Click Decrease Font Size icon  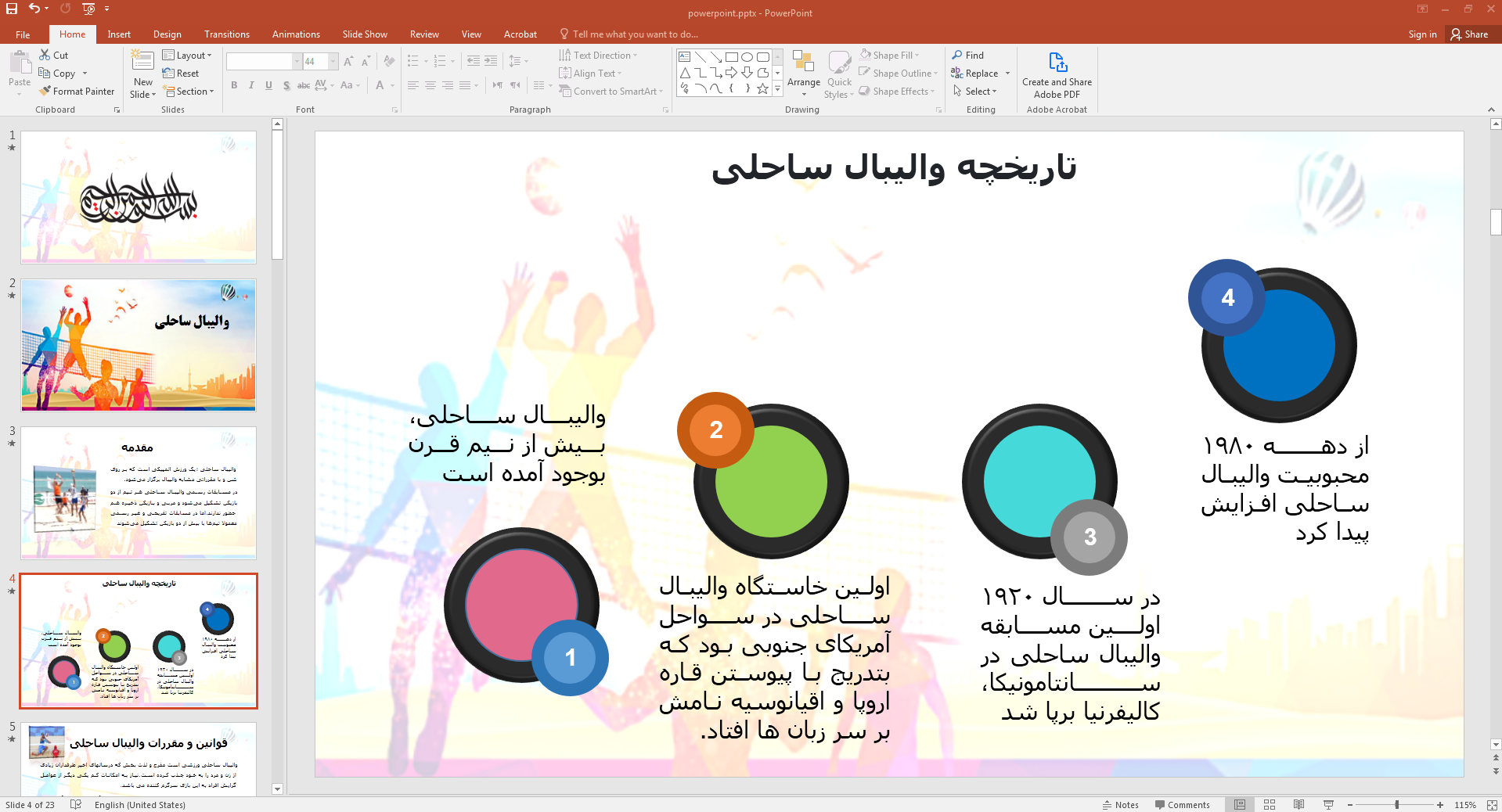[366, 61]
